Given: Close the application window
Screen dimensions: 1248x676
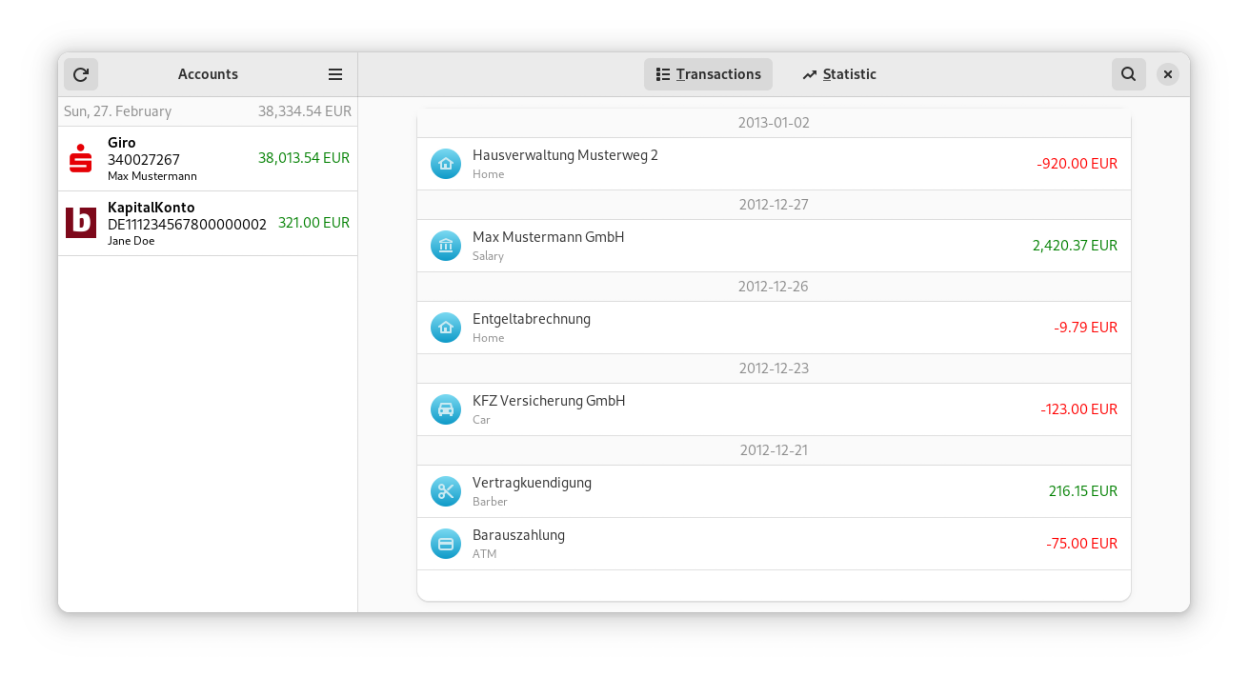Looking at the screenshot, I should [1167, 74].
